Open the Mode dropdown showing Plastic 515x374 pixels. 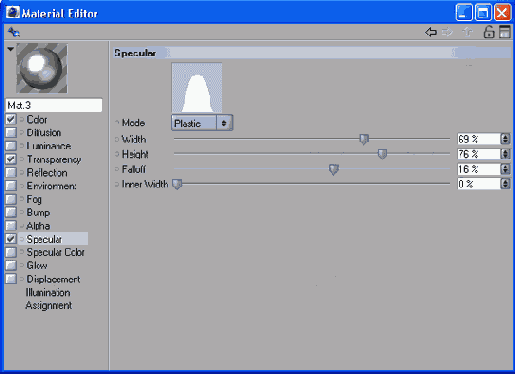point(202,123)
